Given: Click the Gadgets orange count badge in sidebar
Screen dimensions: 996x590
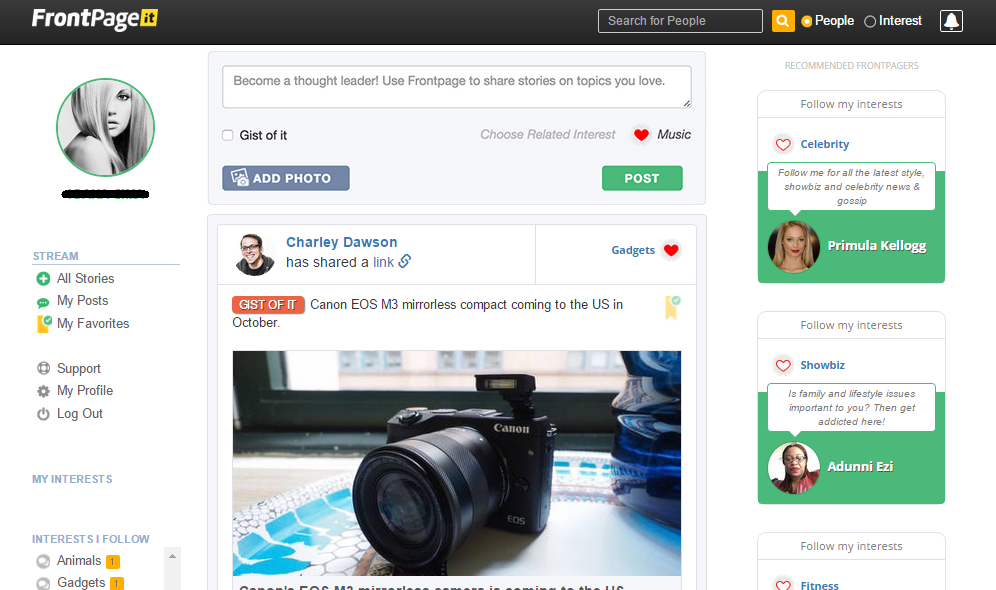Looking at the screenshot, I should [117, 584].
